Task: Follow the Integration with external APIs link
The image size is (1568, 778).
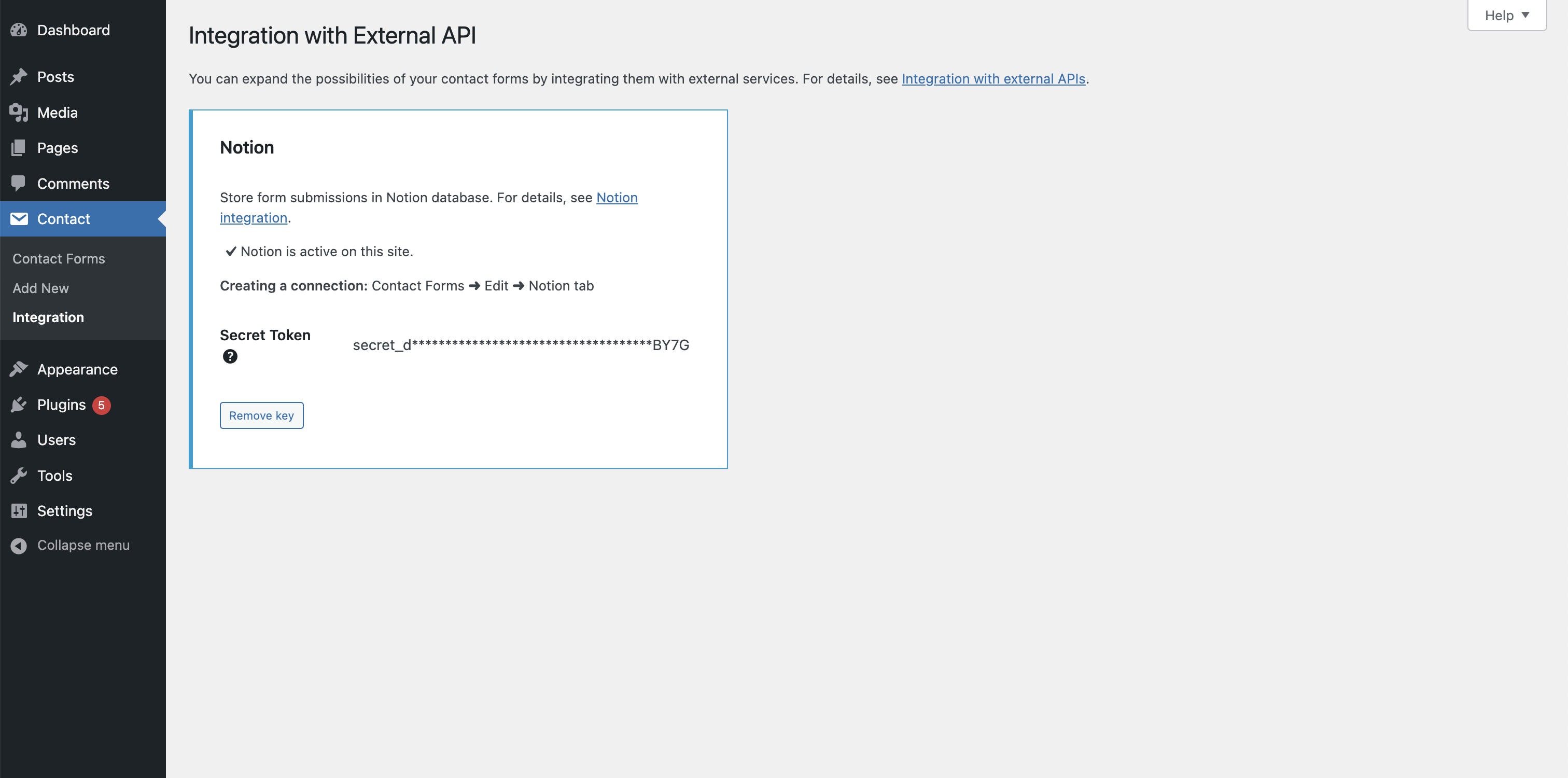Action: 993,78
